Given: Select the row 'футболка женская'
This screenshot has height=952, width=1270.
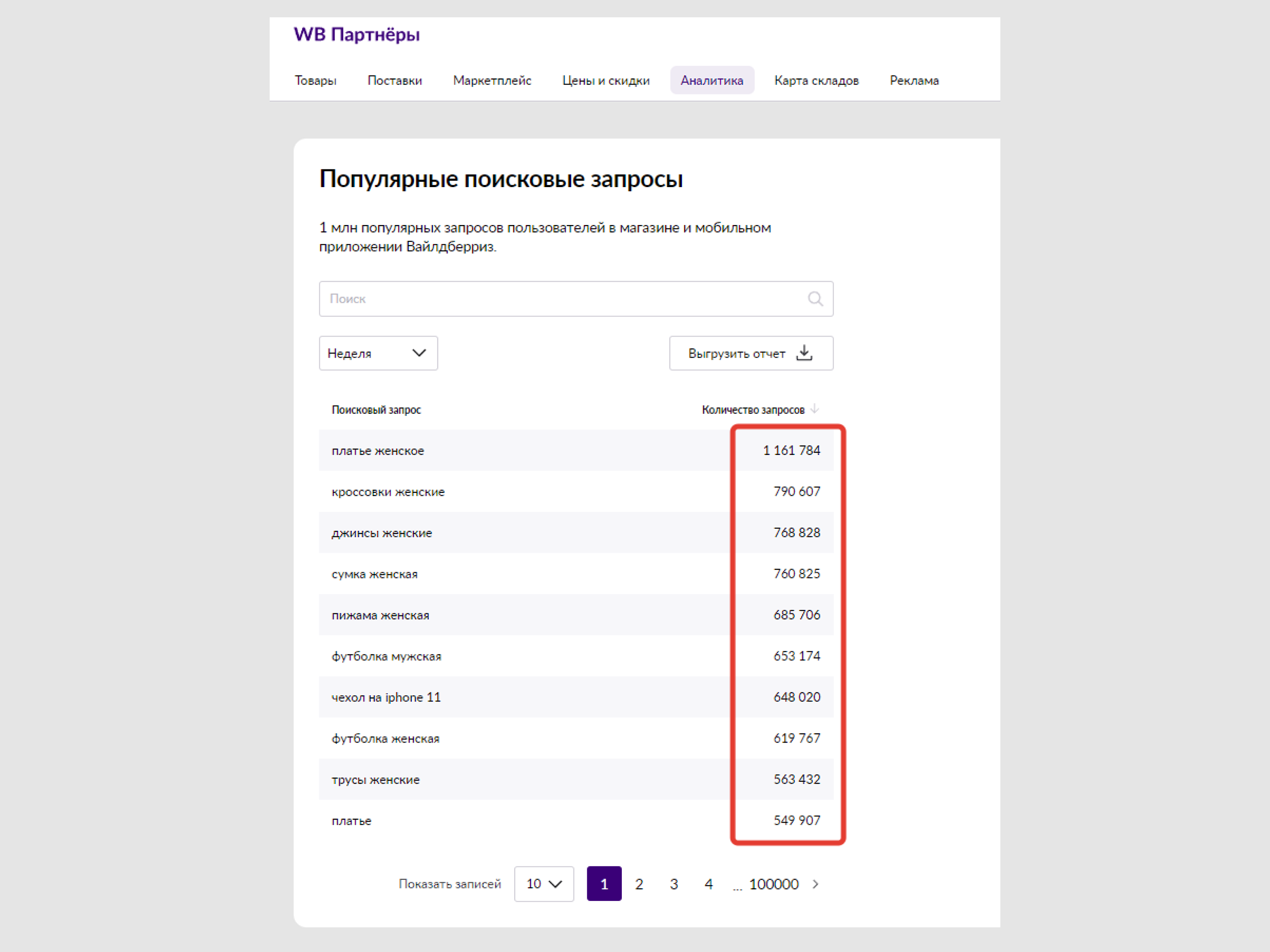Looking at the screenshot, I should [576, 738].
